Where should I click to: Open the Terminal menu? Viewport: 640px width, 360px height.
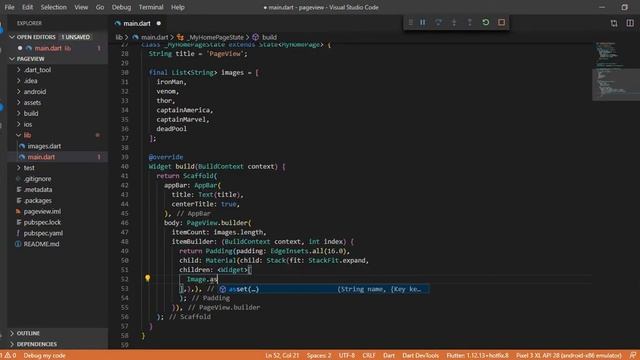tap(151, 7)
